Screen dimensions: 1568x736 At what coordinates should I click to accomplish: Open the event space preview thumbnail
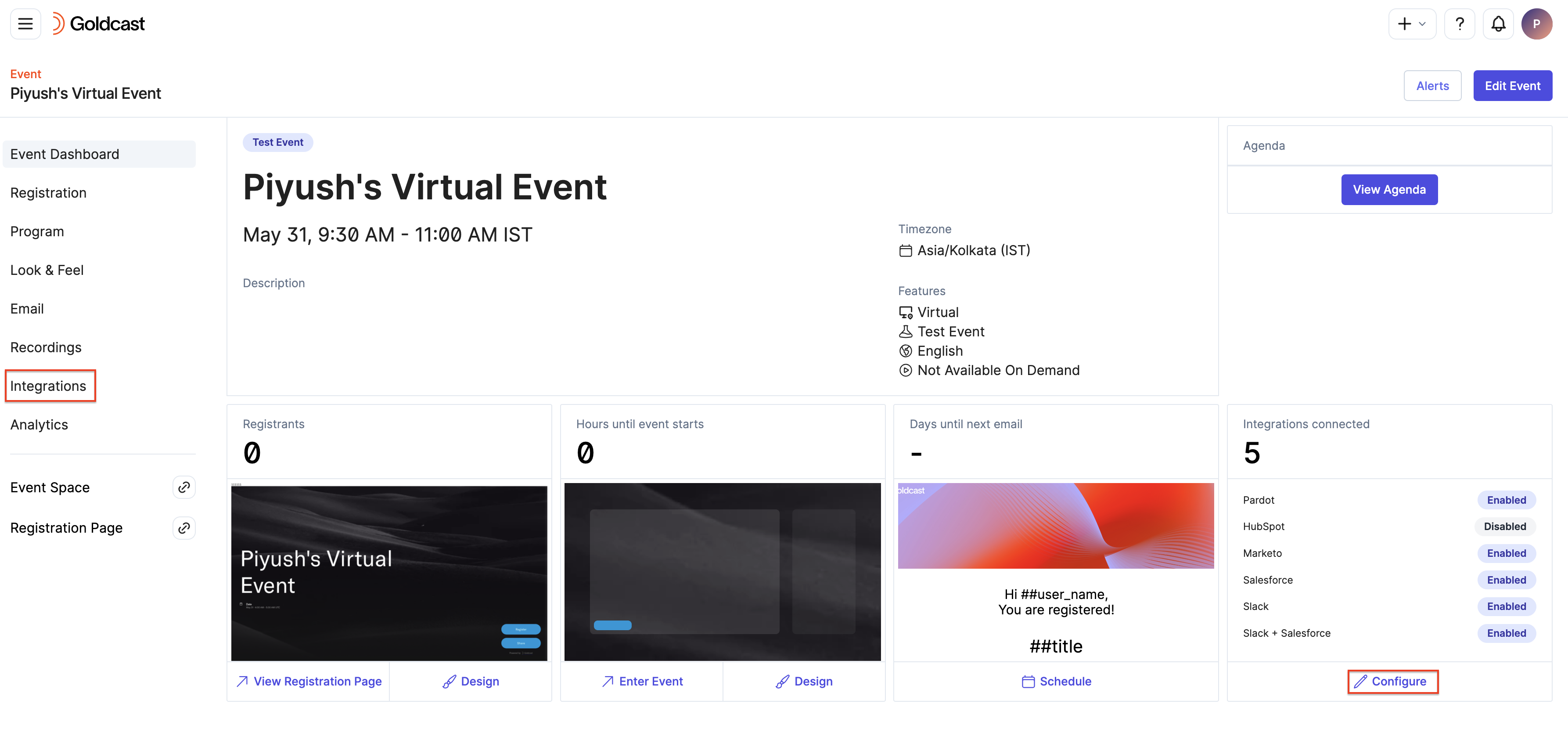click(722, 572)
